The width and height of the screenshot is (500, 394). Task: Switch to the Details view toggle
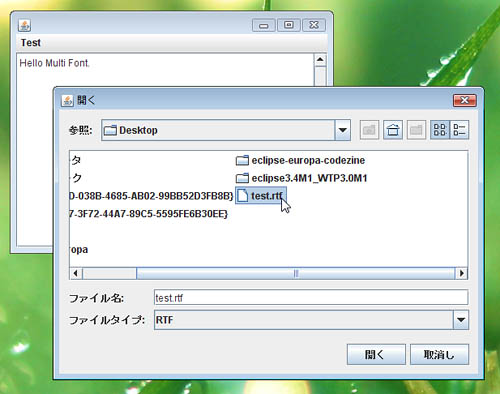[459, 130]
